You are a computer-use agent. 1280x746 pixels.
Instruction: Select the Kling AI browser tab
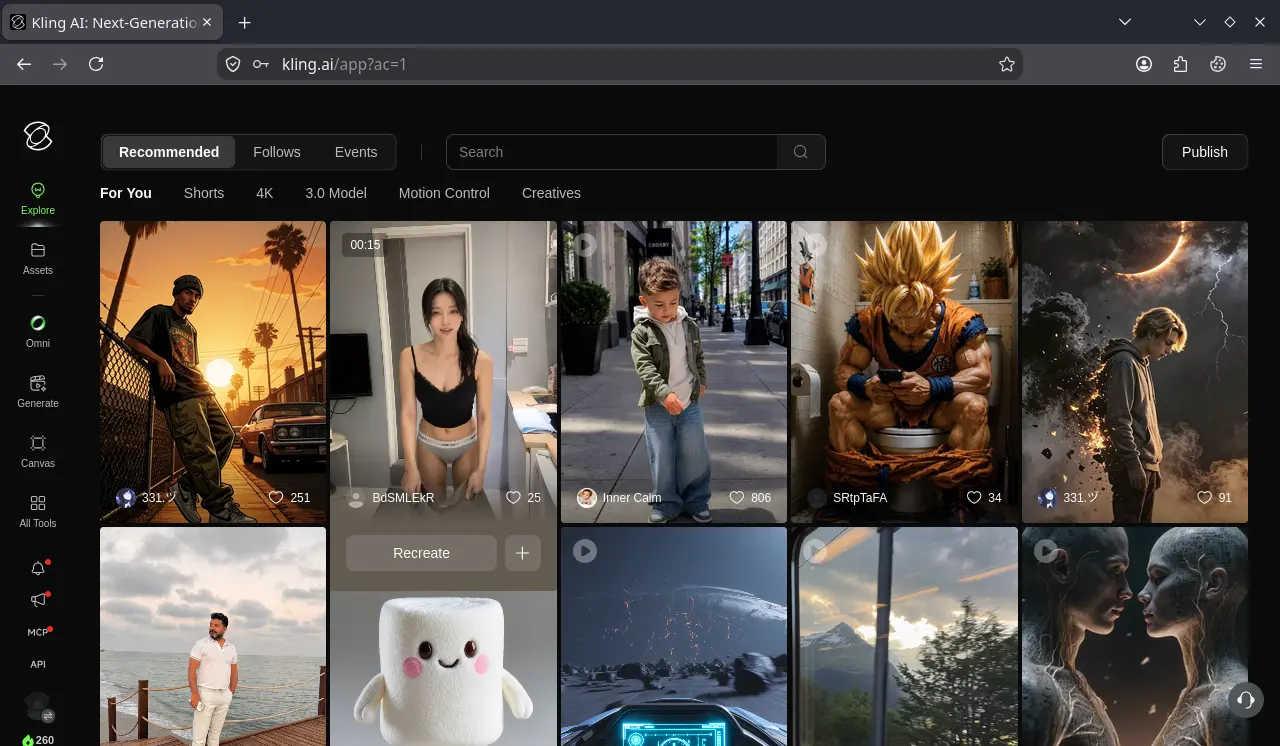point(113,22)
